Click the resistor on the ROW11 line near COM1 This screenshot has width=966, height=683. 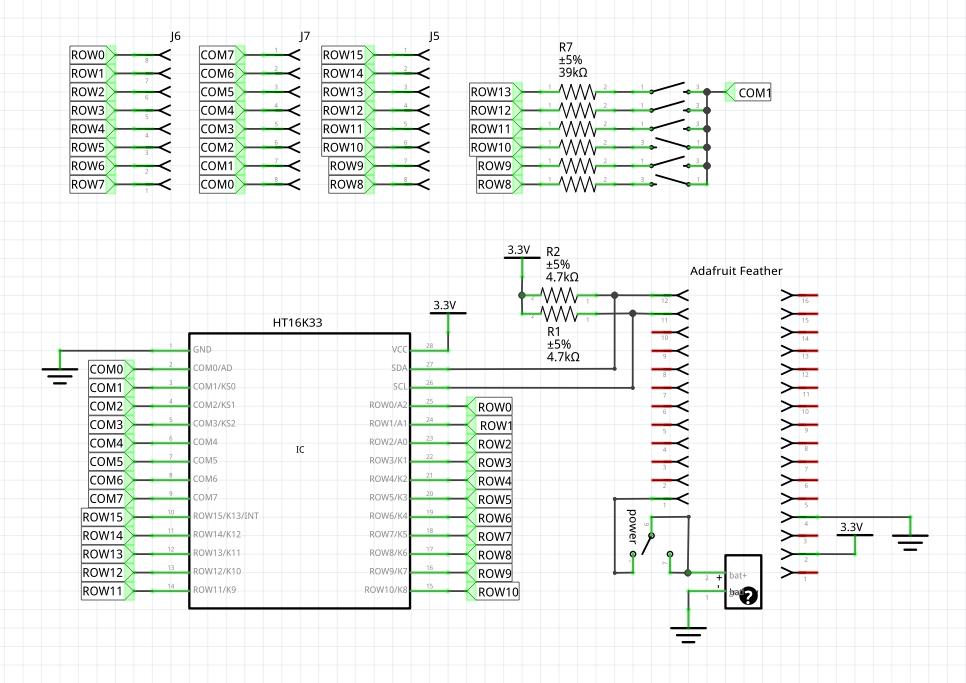(x=577, y=129)
